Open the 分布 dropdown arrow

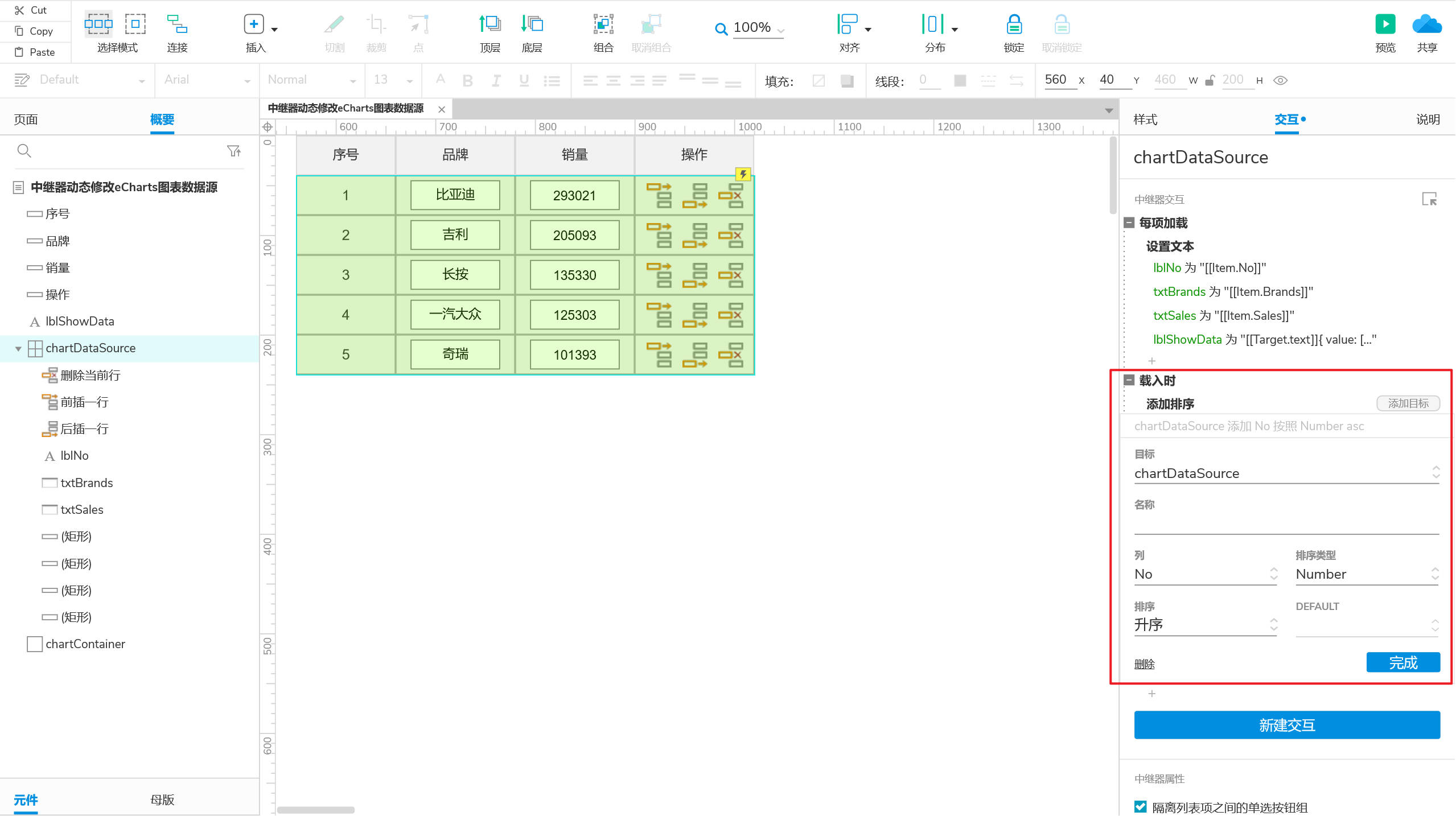click(955, 29)
